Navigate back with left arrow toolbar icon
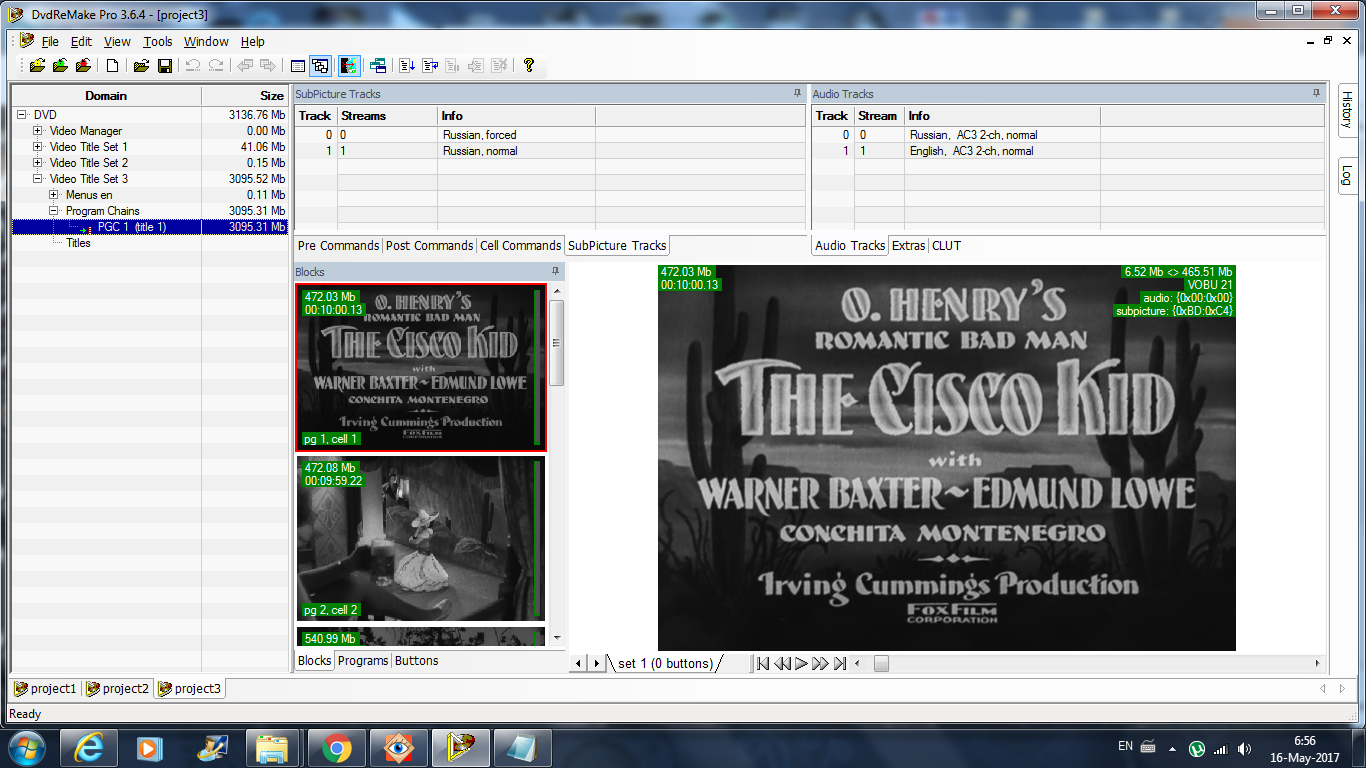This screenshot has height=768, width=1366. (x=245, y=66)
